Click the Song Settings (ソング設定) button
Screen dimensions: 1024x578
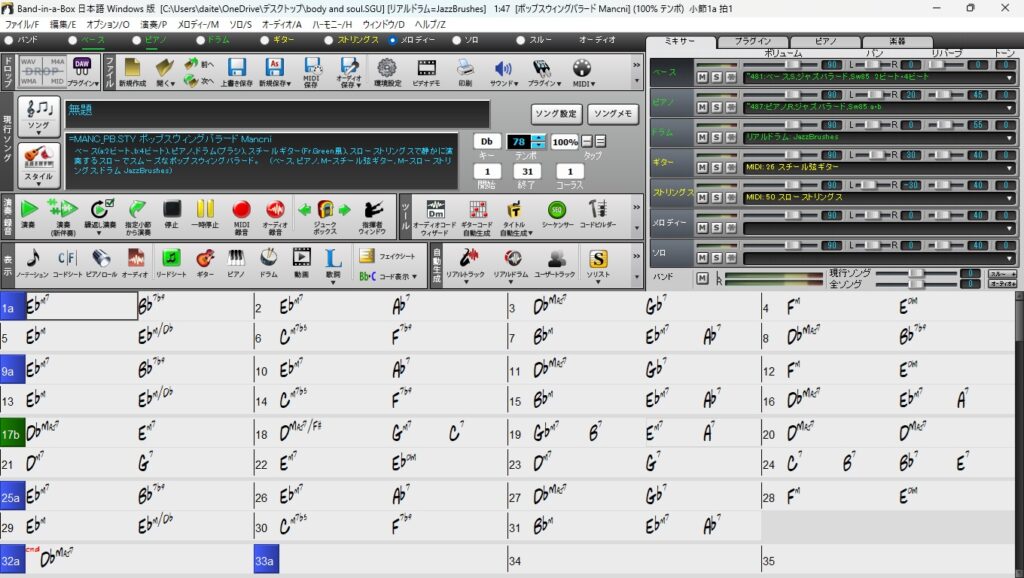click(556, 114)
